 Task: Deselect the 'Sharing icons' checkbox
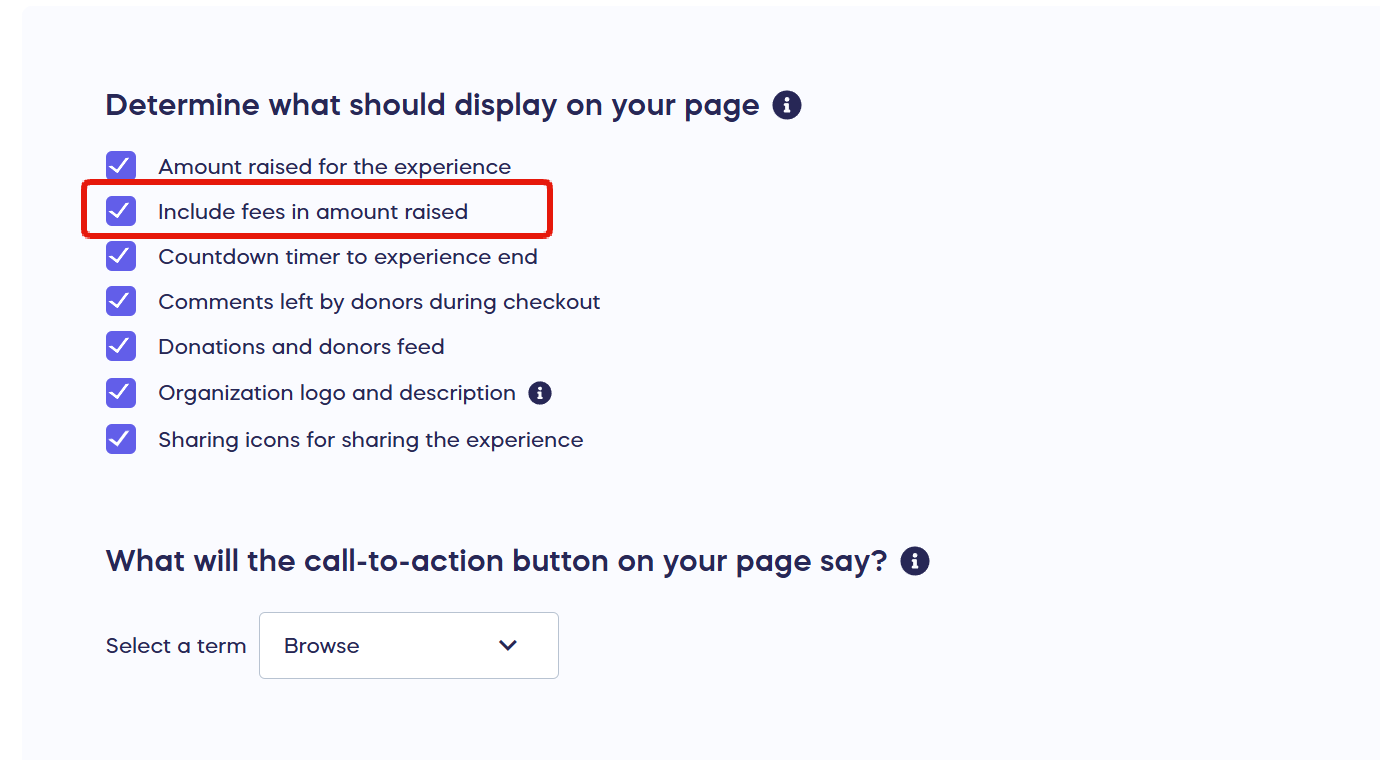click(x=121, y=439)
